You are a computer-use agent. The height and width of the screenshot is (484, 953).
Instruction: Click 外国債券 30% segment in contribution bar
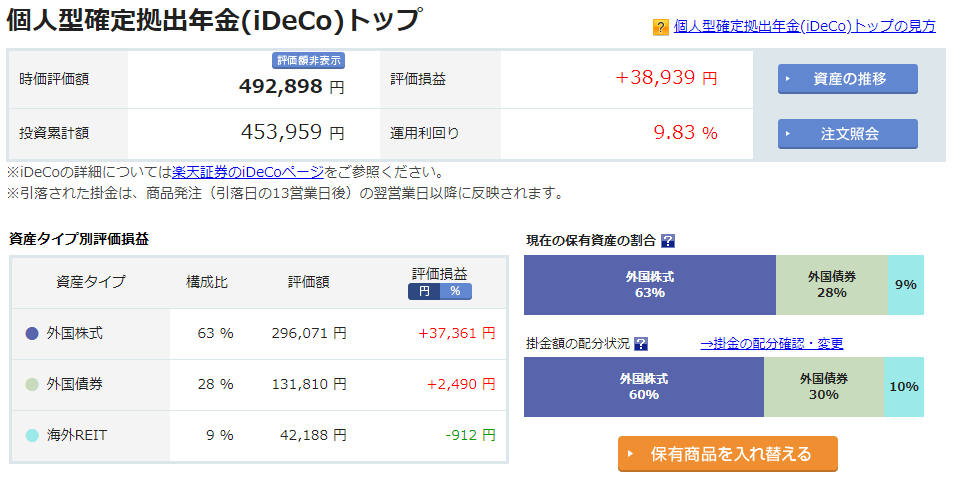pos(823,387)
